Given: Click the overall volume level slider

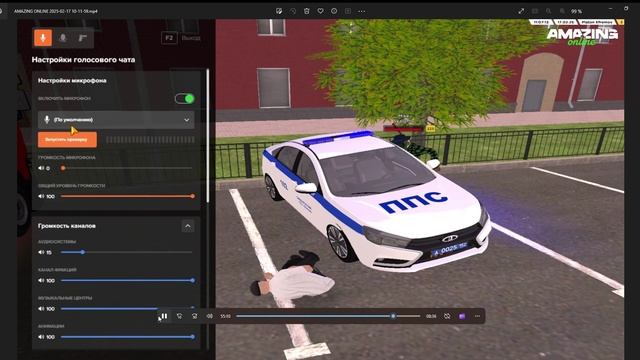Looking at the screenshot, I should click(x=127, y=196).
